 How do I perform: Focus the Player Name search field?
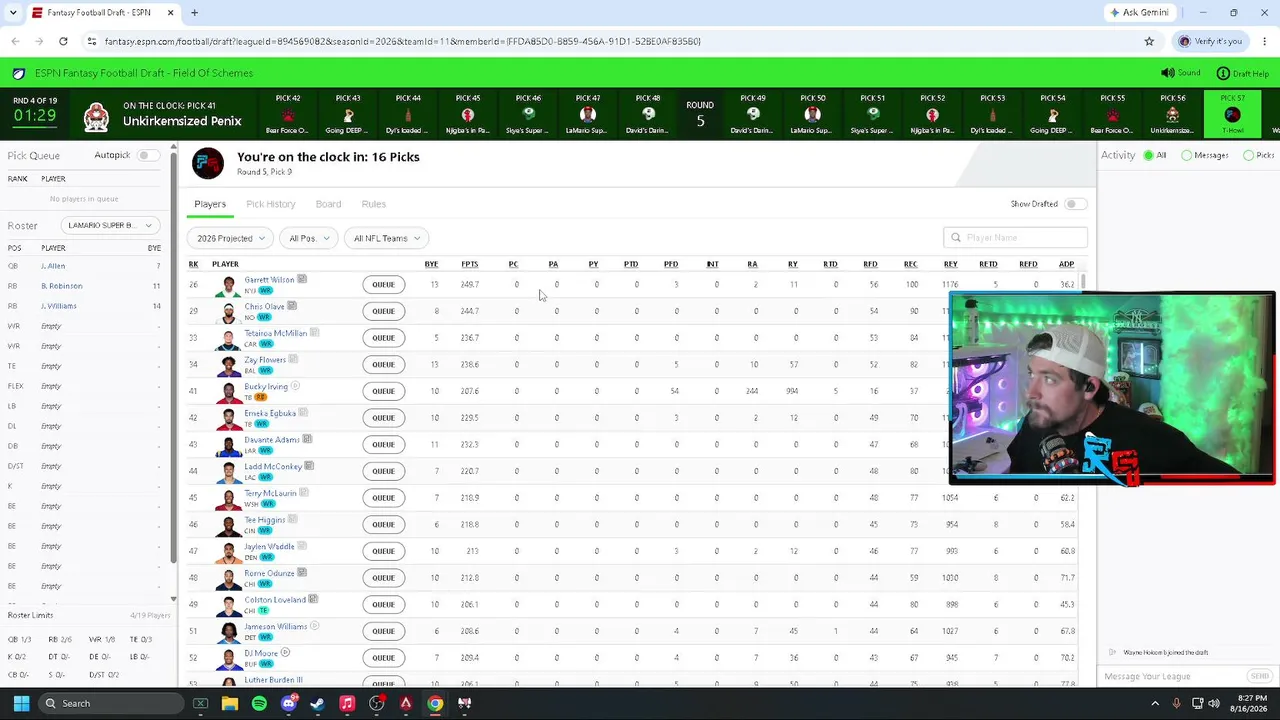(x=1015, y=237)
